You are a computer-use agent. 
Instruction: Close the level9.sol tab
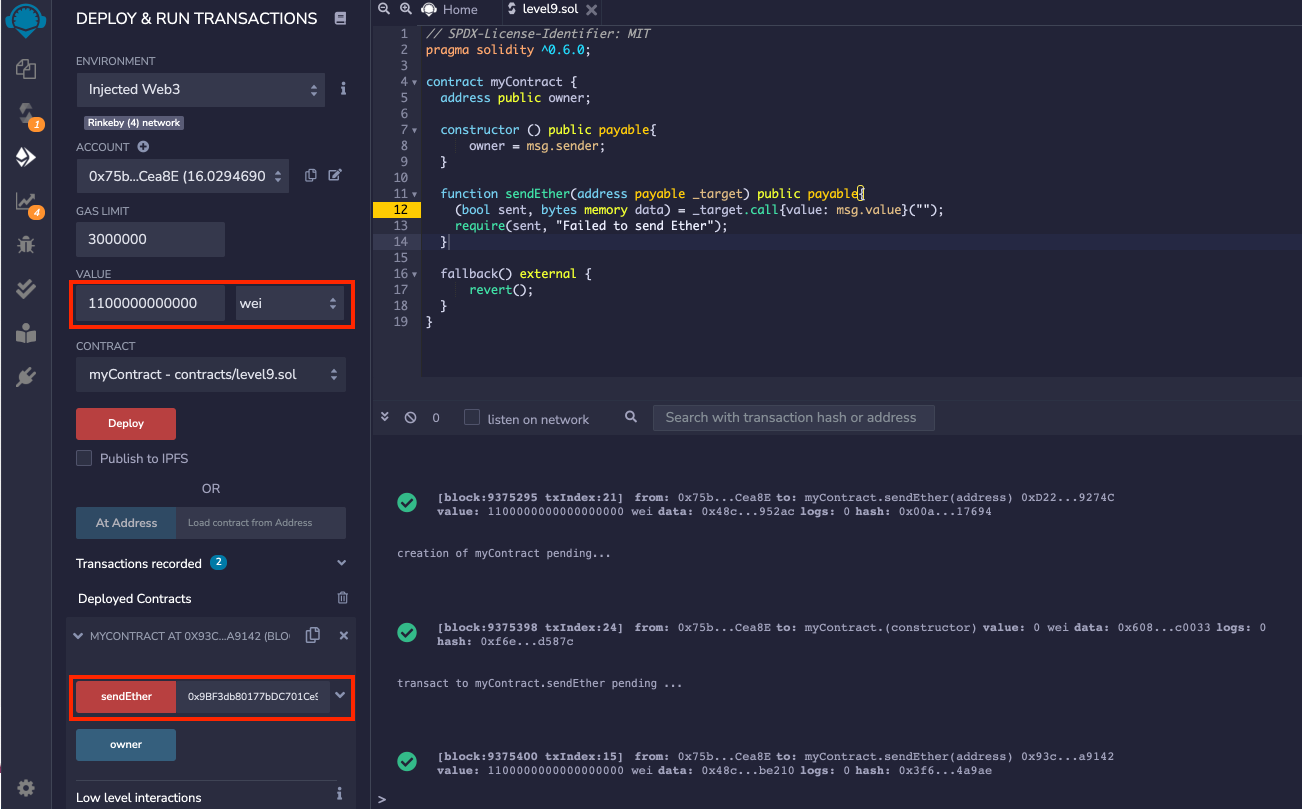coord(591,10)
